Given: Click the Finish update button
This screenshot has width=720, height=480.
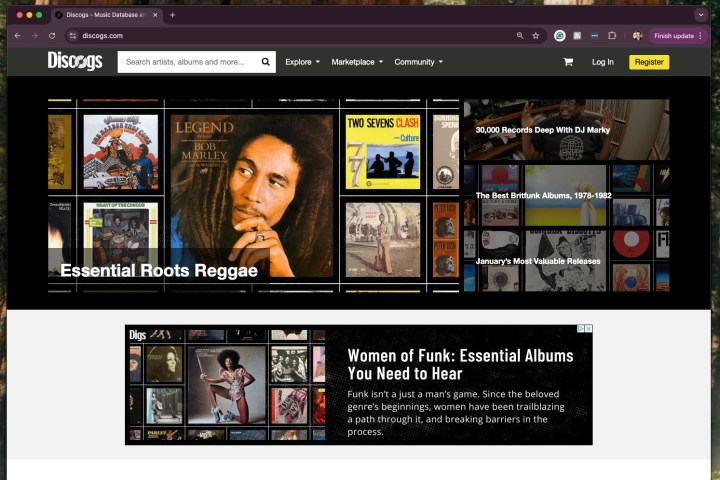Looking at the screenshot, I should [678, 35].
